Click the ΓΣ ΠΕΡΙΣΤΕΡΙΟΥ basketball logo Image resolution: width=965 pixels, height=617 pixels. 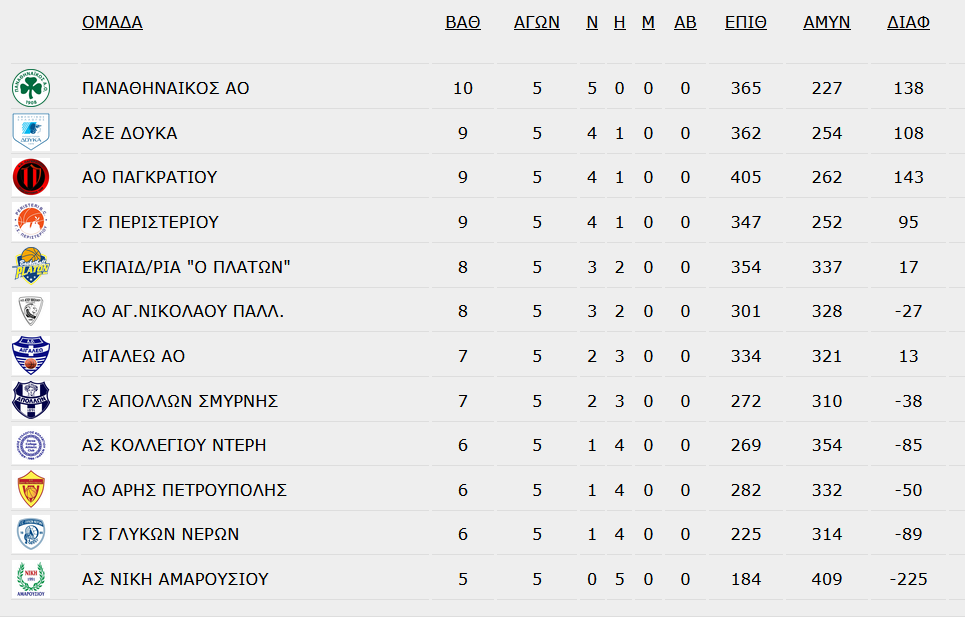pos(31,221)
